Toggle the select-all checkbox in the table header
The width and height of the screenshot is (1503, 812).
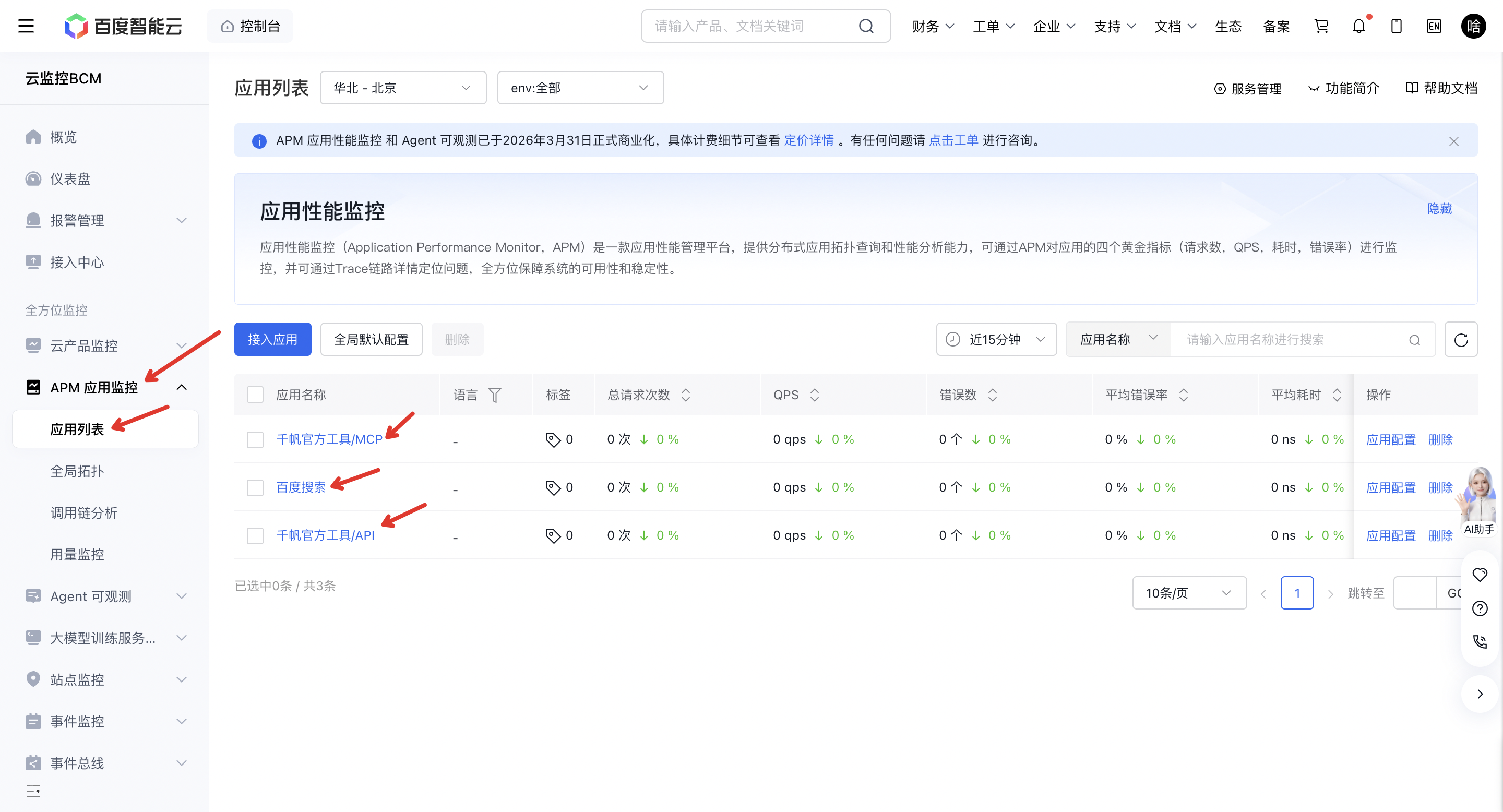click(x=255, y=395)
